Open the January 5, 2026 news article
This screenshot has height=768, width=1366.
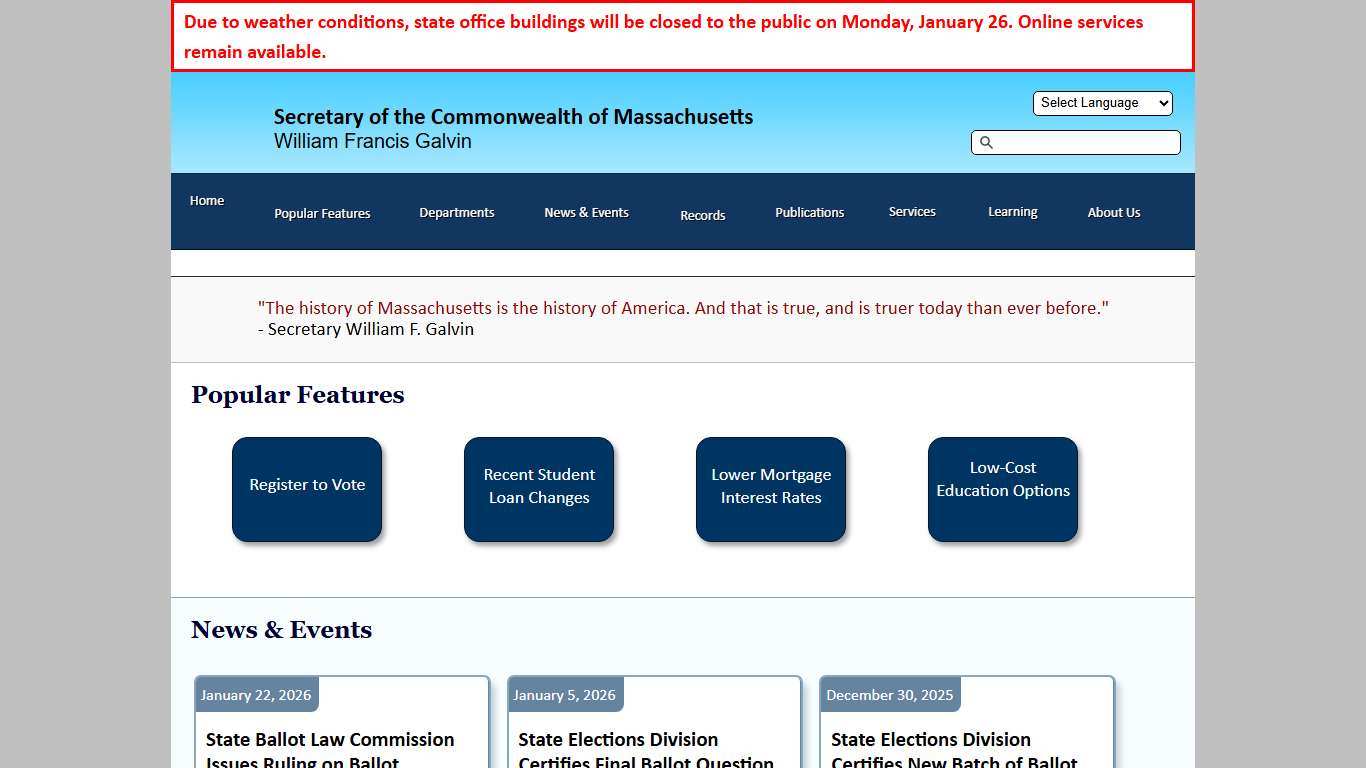coord(645,749)
